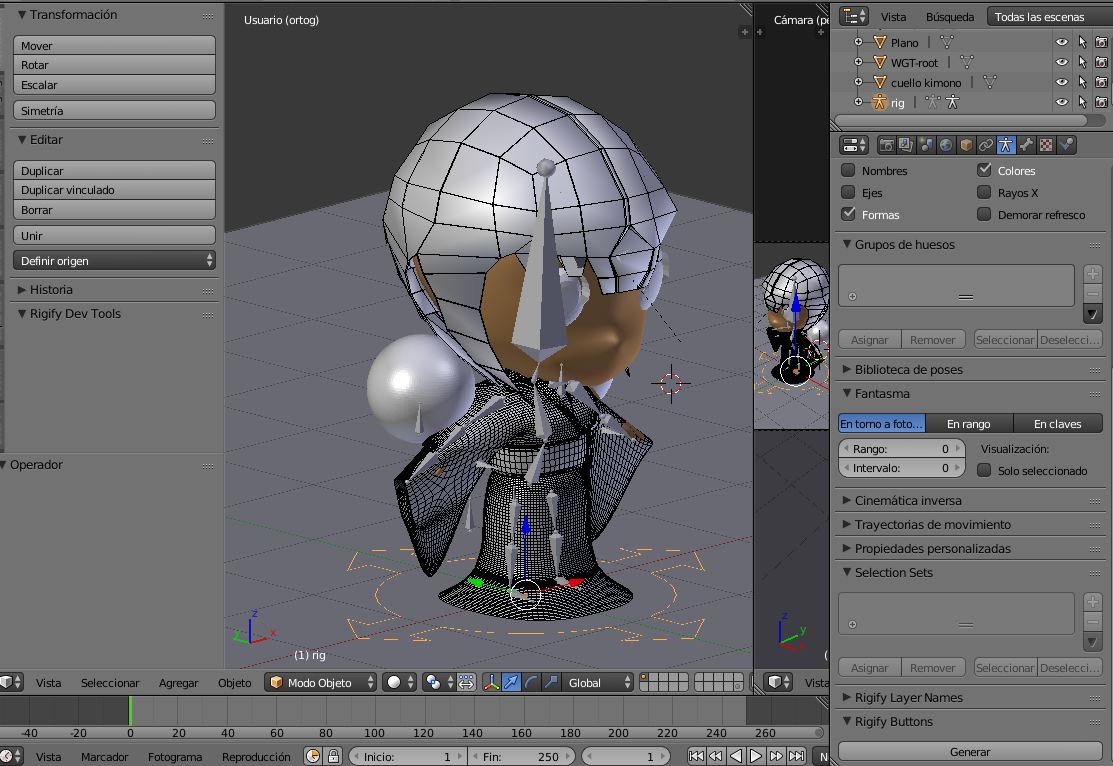Open the Seleccionar menu in 3D view
Screen dimensions: 1113x766
[110, 683]
